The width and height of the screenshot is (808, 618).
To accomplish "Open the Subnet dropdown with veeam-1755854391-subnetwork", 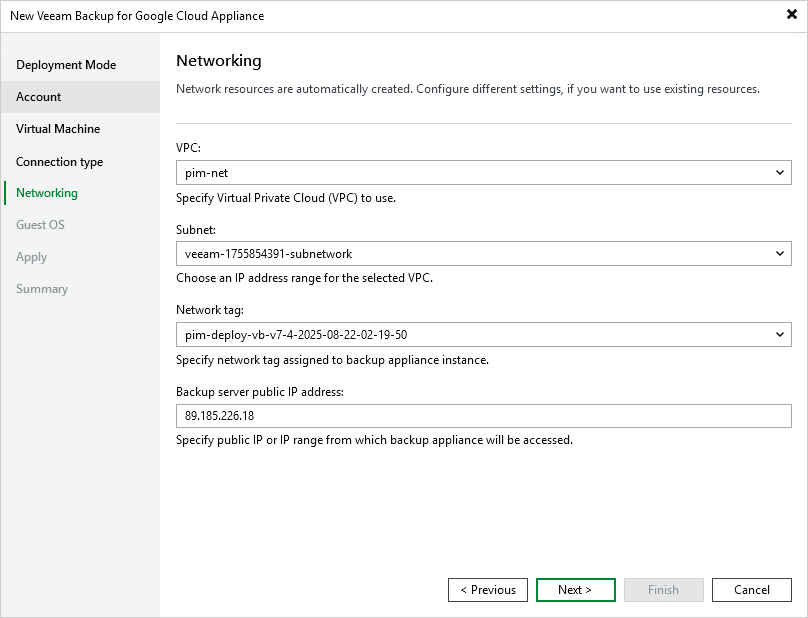I will pyautogui.click(x=483, y=254).
